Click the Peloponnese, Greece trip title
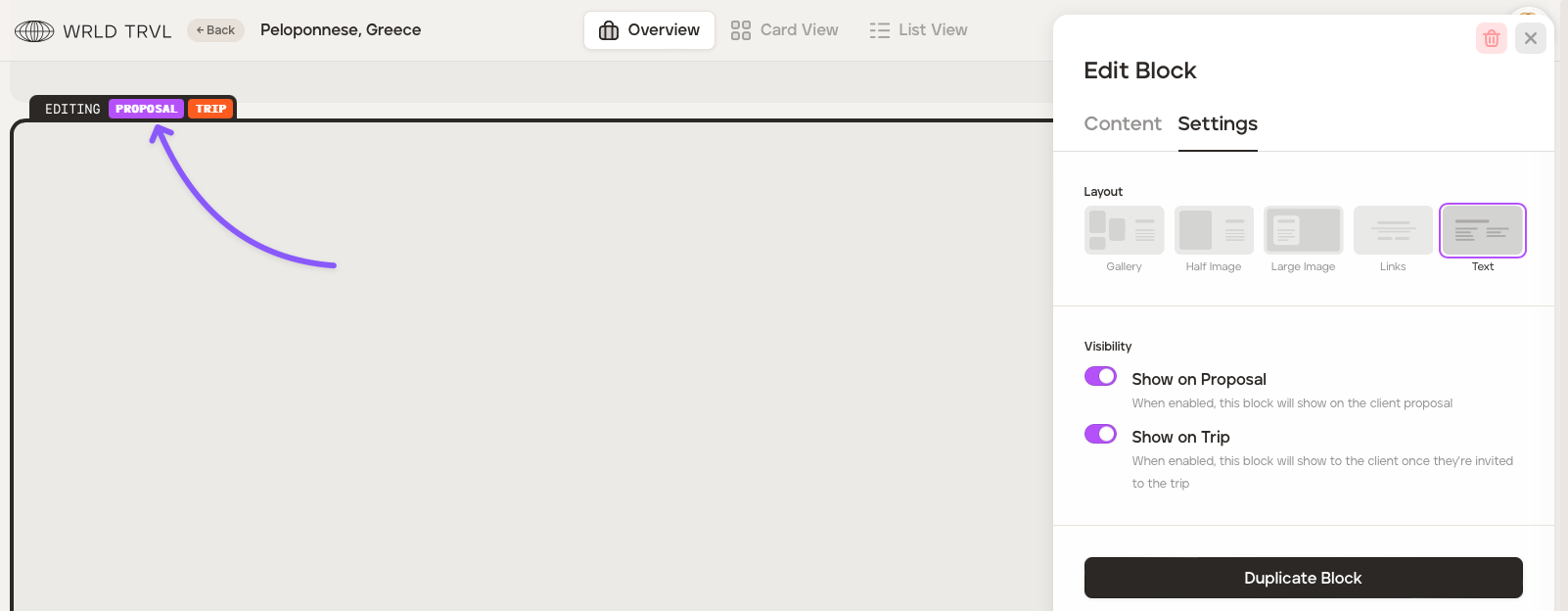 point(341,30)
